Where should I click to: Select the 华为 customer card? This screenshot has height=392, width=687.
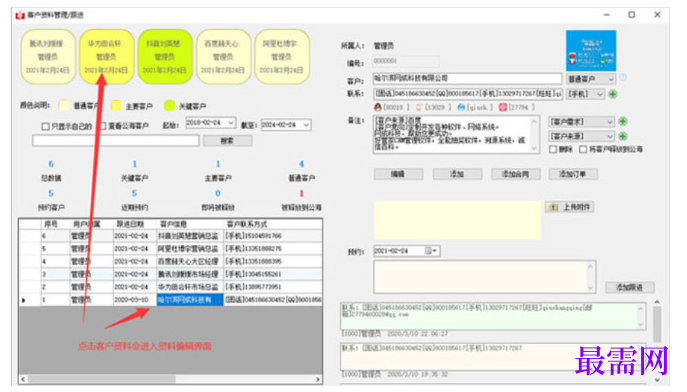106,57
